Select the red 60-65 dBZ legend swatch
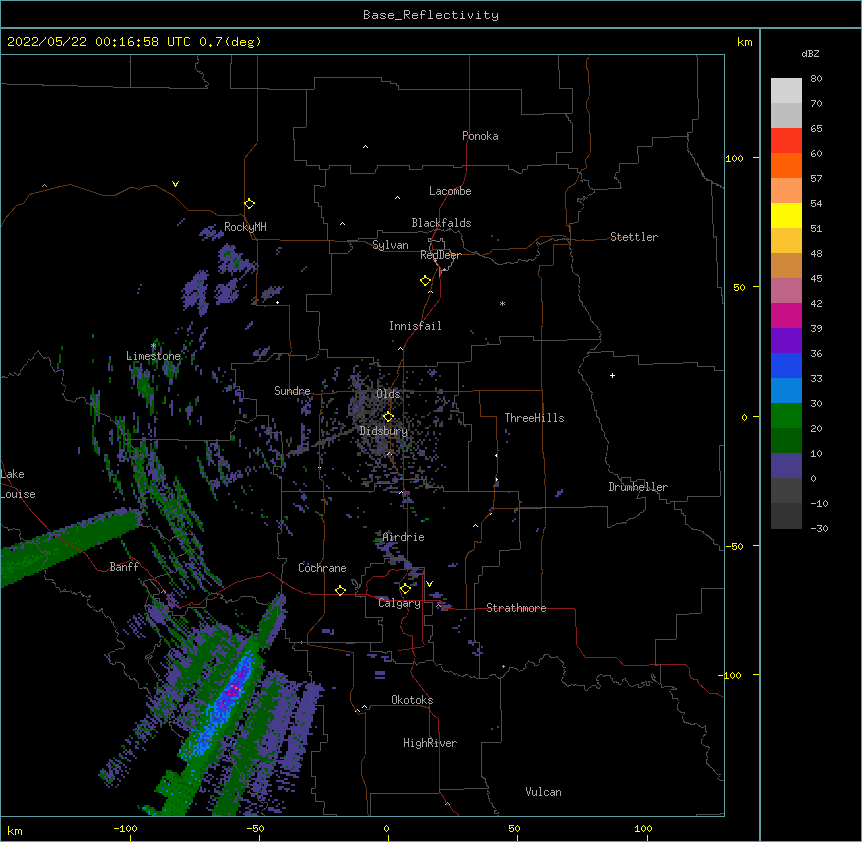This screenshot has height=842, width=862. coord(786,140)
